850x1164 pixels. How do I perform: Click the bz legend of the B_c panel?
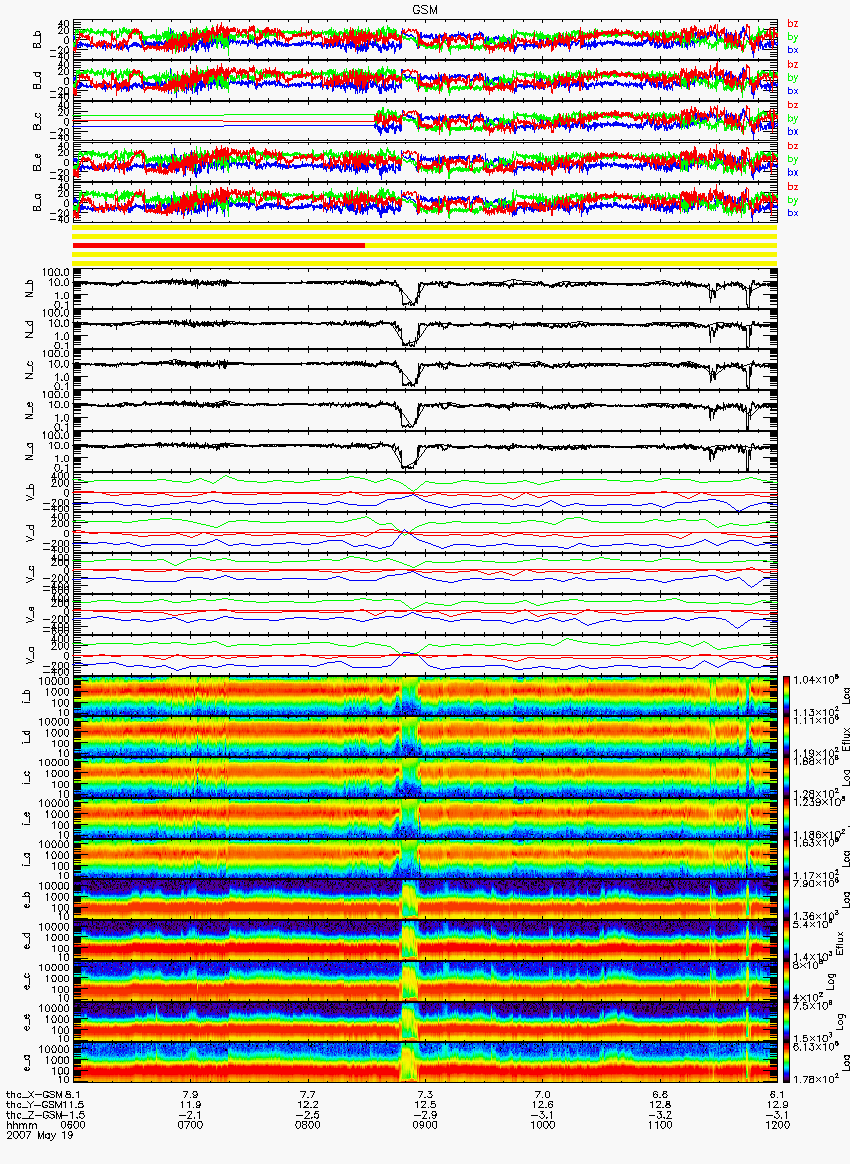[x=793, y=105]
